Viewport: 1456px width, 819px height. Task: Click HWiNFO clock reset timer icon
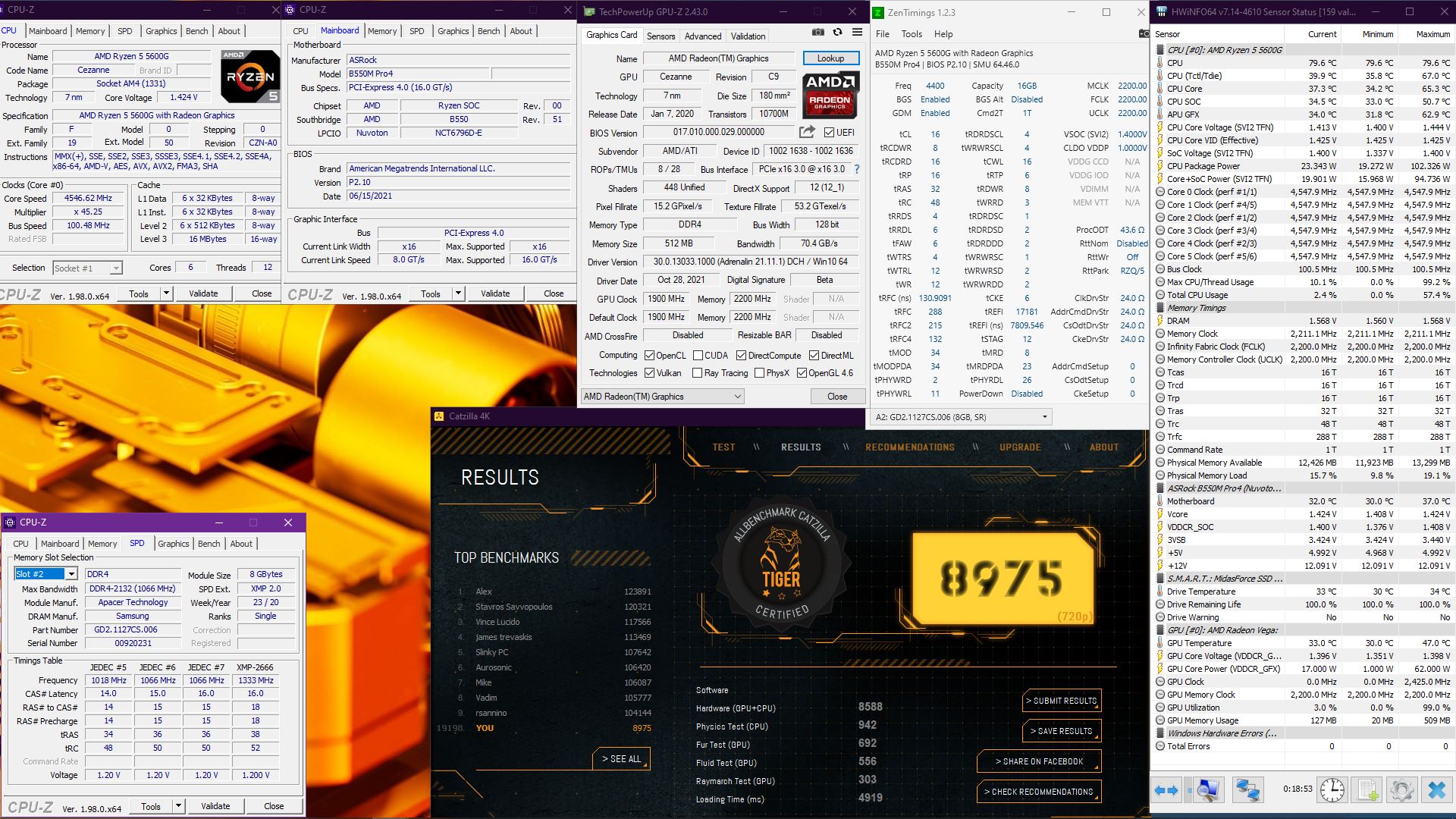(1332, 790)
